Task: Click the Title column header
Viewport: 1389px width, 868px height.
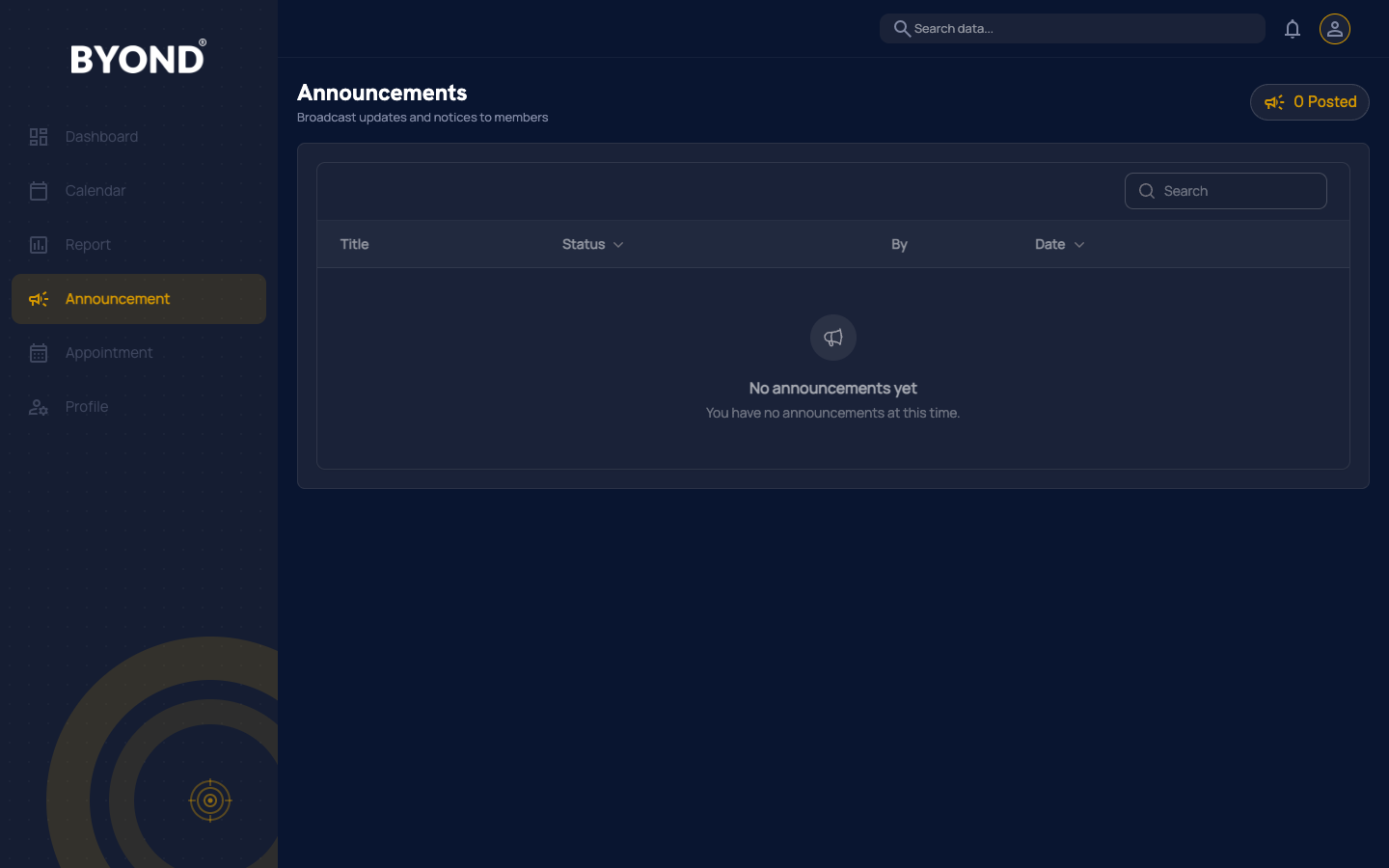Action: tap(355, 245)
